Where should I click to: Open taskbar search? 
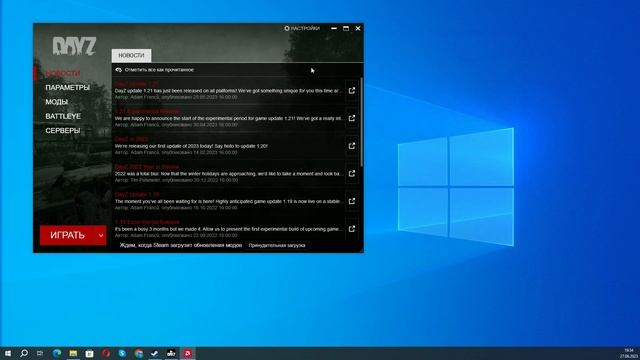[24, 353]
